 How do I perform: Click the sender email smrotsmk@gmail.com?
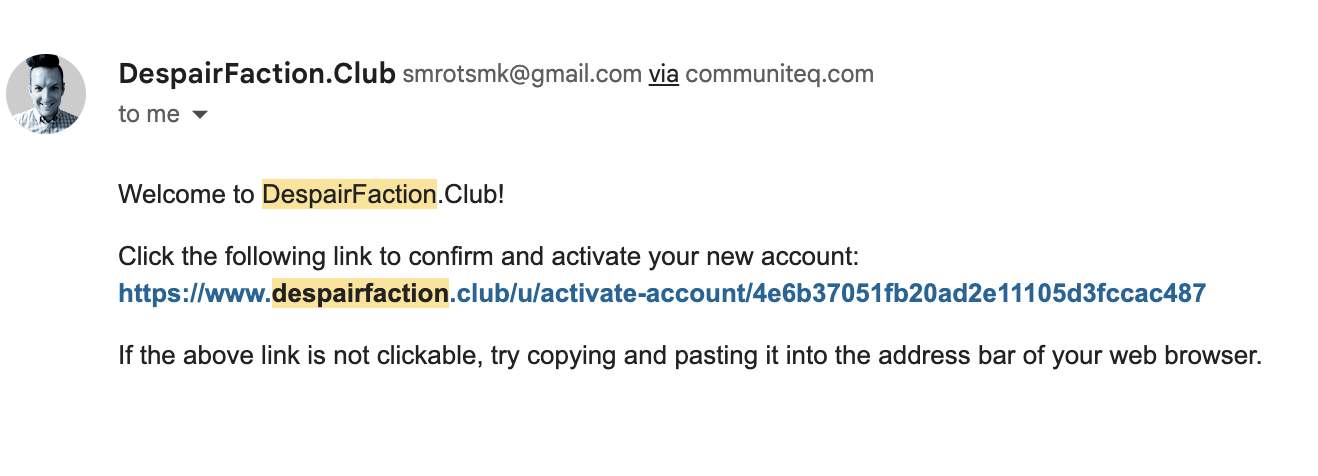[x=522, y=74]
